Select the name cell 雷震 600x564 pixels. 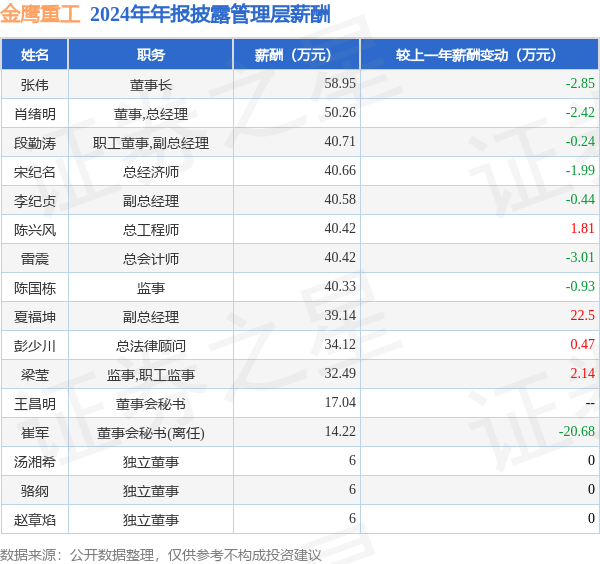[x=35, y=259]
